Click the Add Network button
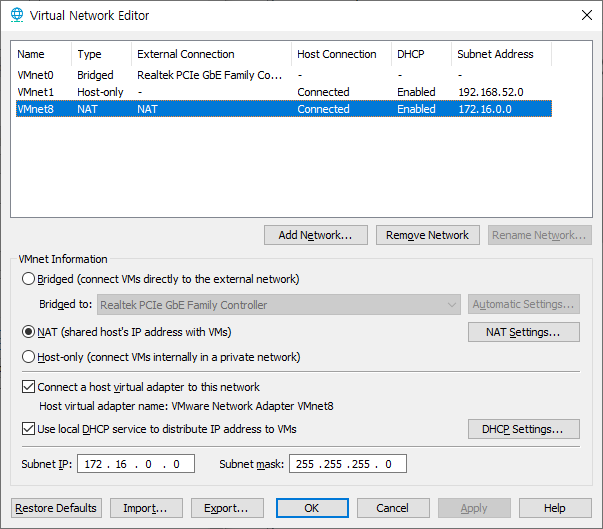 coord(316,235)
